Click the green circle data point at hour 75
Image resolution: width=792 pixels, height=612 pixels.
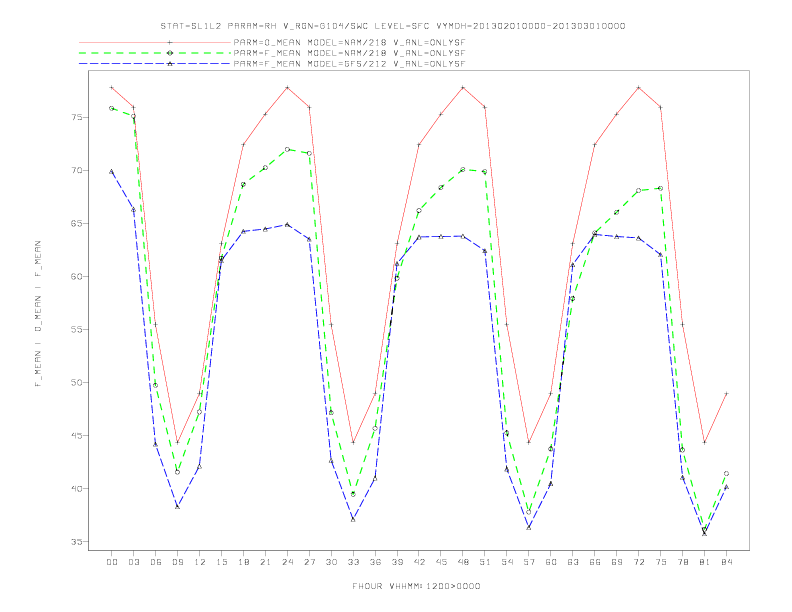[661, 188]
